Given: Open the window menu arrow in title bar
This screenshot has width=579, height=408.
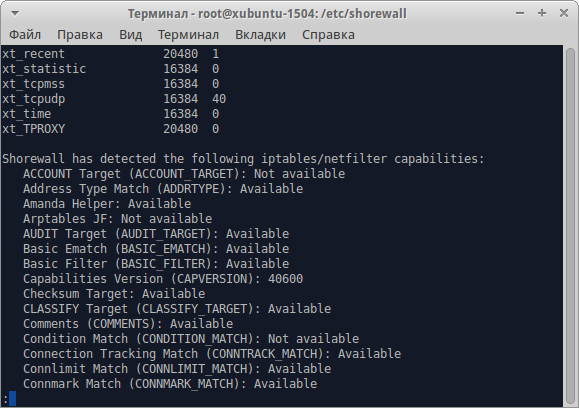Looking at the screenshot, I should coord(15,14).
